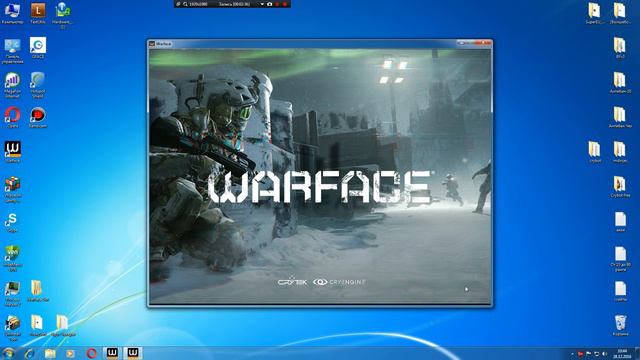Click the highlighted Warface taskbar button

[133, 353]
